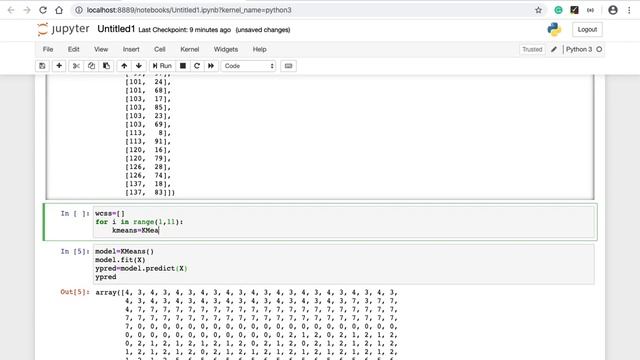Screen dimensions: 640x360
Task: Open the Cell menu
Action: (160, 49)
